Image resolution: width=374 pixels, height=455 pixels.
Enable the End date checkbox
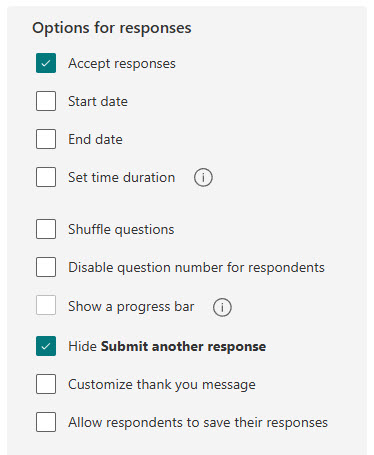[x=46, y=139]
